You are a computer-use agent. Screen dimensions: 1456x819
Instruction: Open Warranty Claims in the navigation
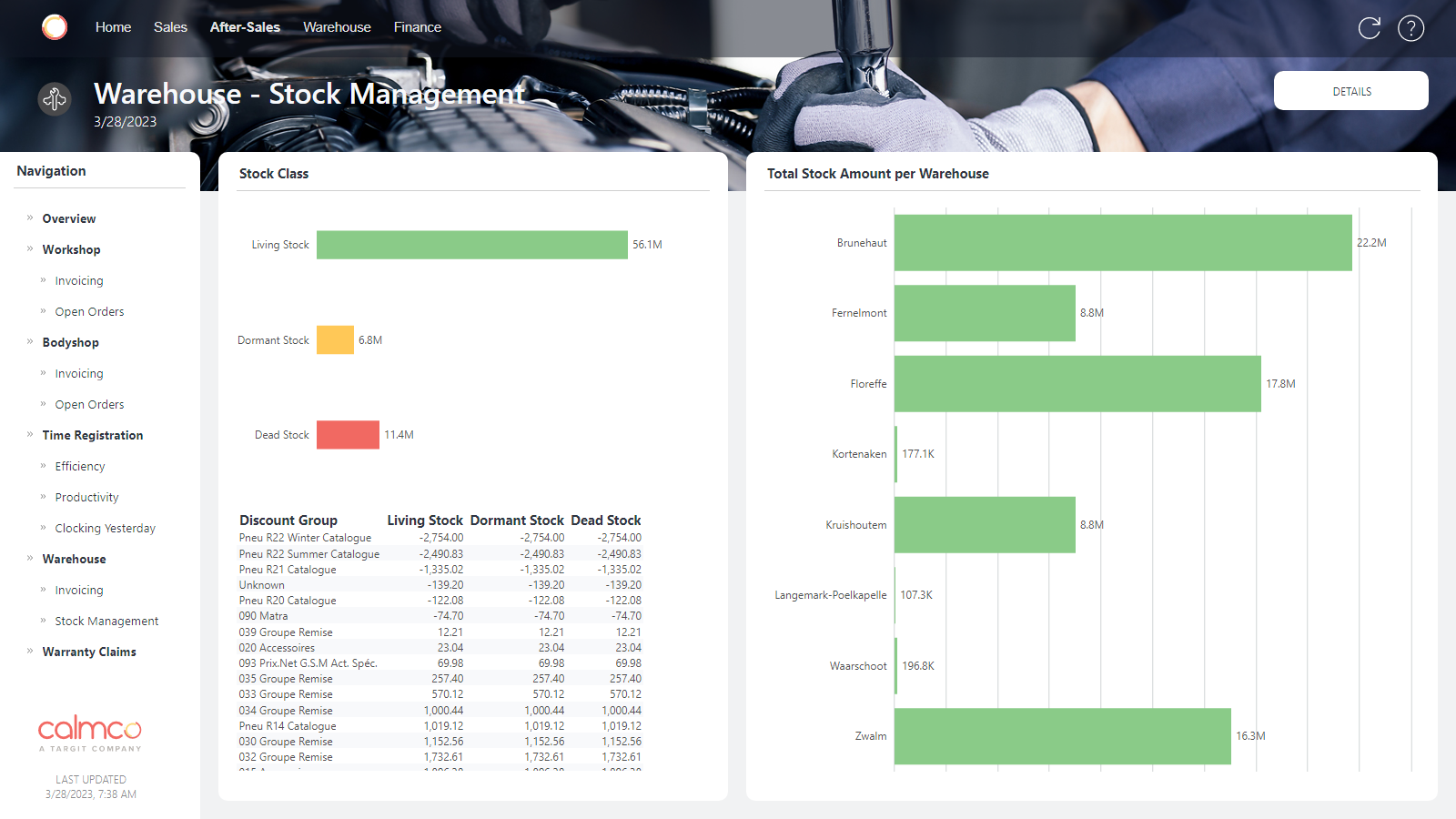tap(89, 652)
